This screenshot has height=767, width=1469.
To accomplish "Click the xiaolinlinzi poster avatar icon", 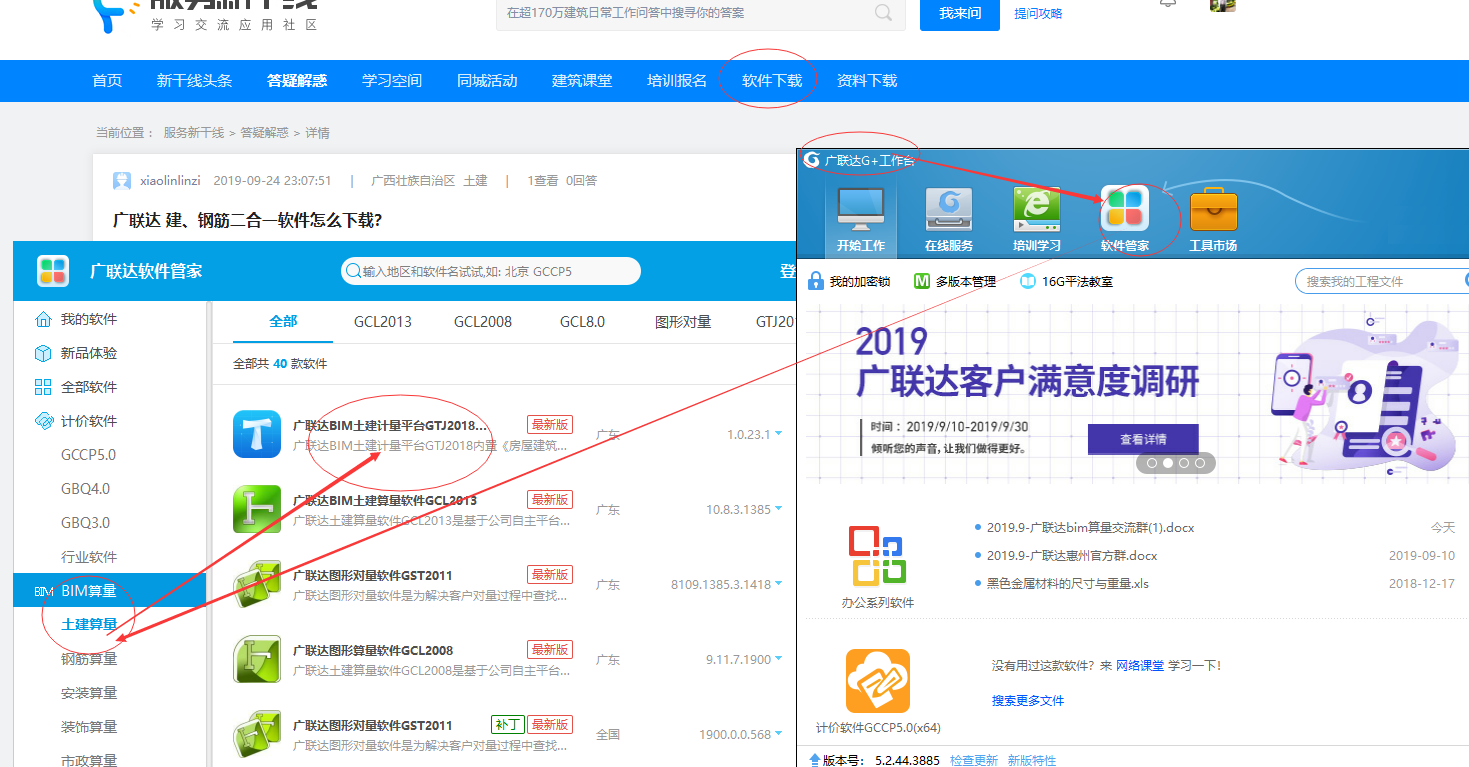I will (x=122, y=181).
